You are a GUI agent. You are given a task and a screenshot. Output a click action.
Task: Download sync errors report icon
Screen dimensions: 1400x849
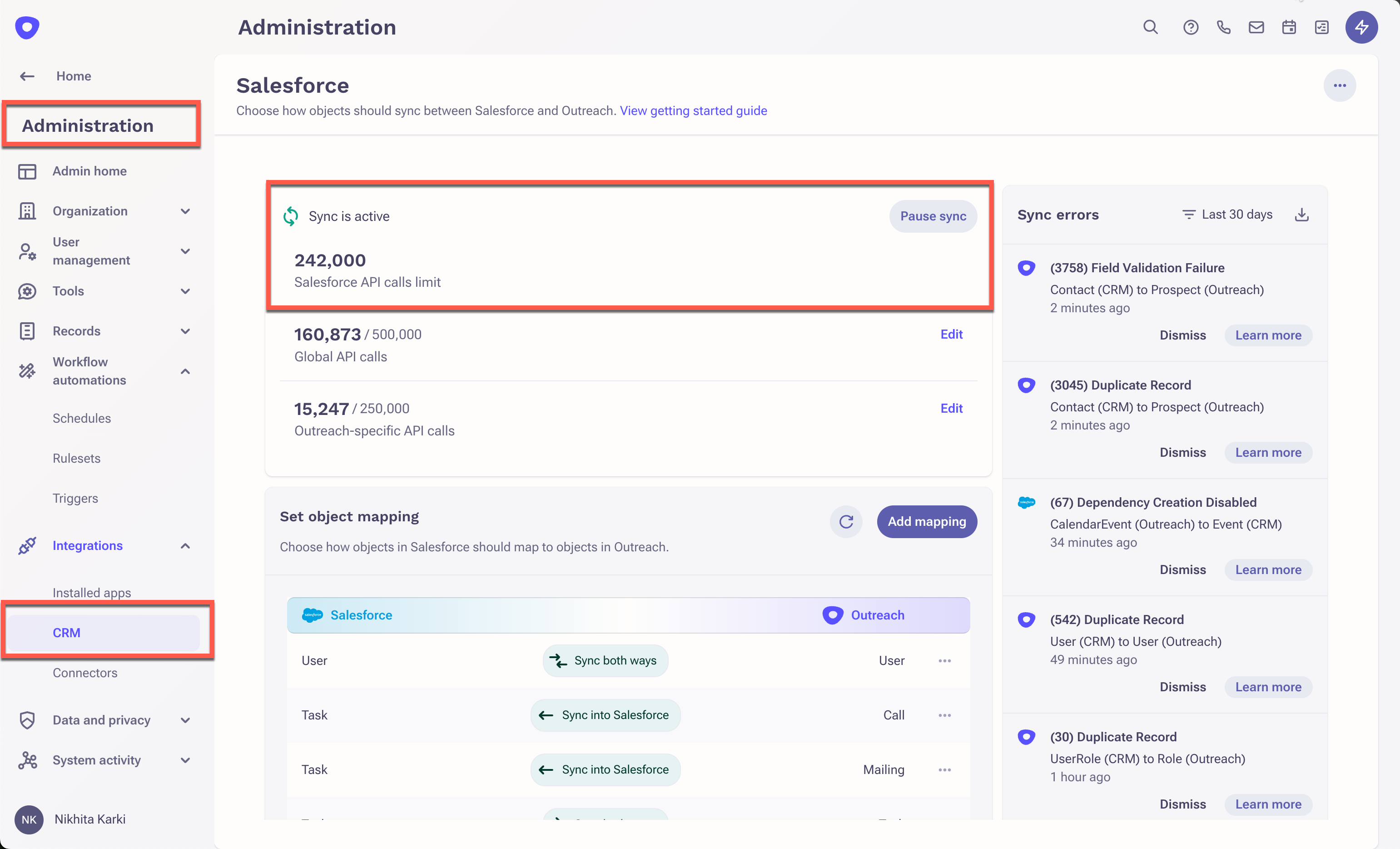[x=1302, y=215]
